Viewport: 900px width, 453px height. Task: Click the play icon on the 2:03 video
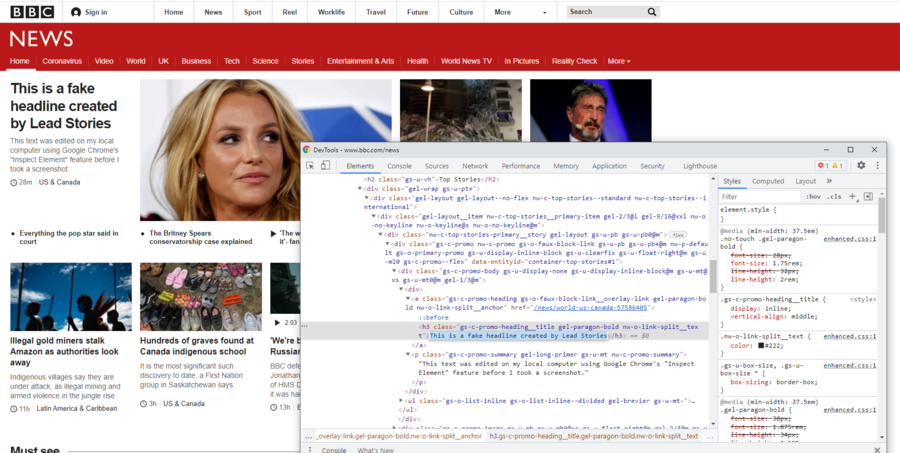tap(277, 322)
